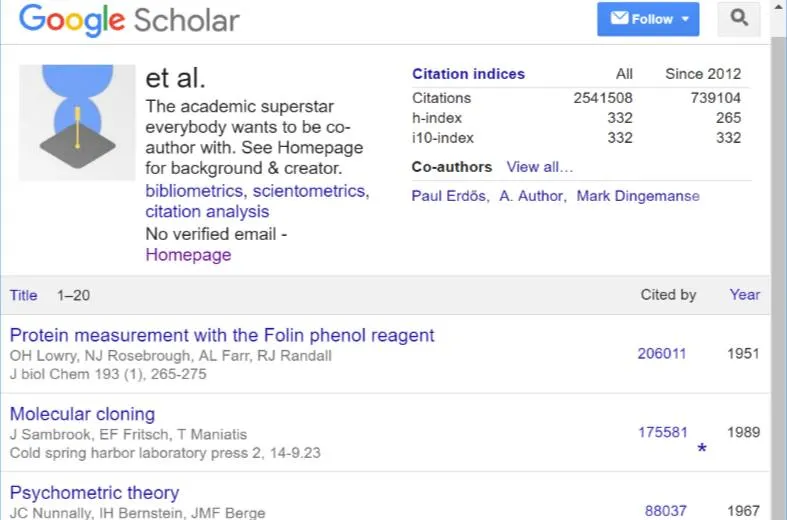Open A. Author co-author profile
This screenshot has height=520, width=787.
pos(532,196)
